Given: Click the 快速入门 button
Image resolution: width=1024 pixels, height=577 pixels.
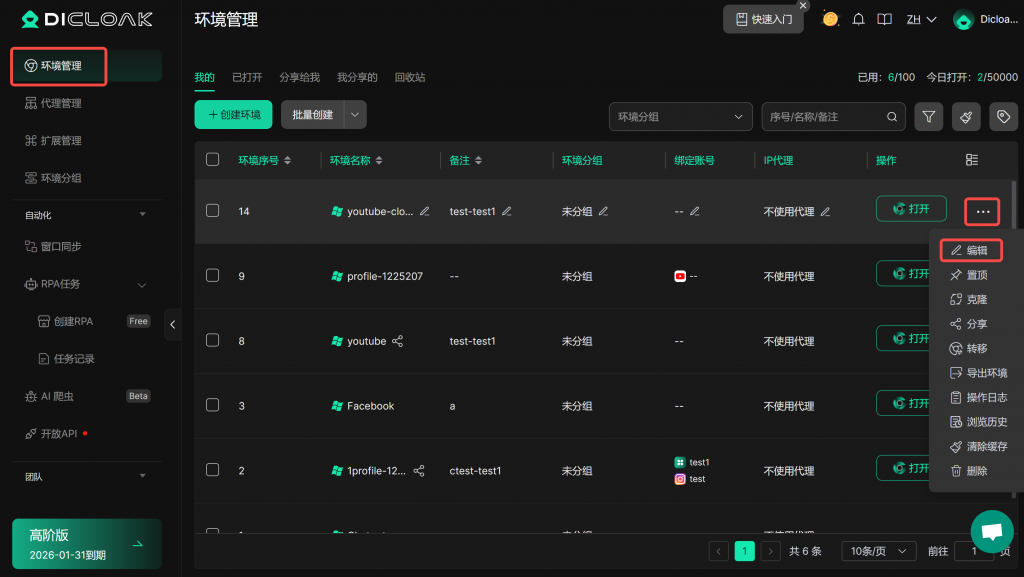Looking at the screenshot, I should tap(763, 19).
